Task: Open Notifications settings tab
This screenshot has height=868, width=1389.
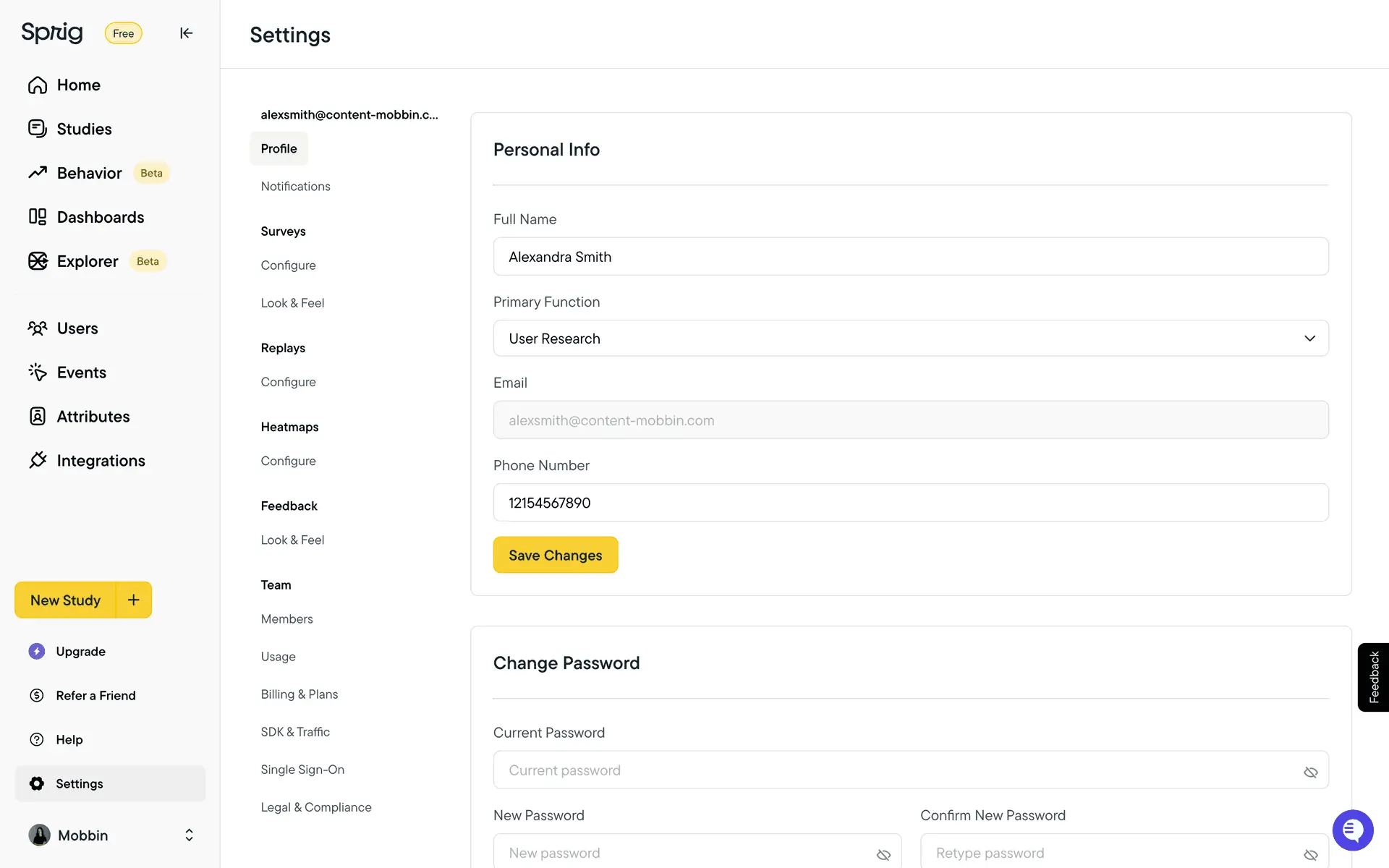Action: coord(295,187)
